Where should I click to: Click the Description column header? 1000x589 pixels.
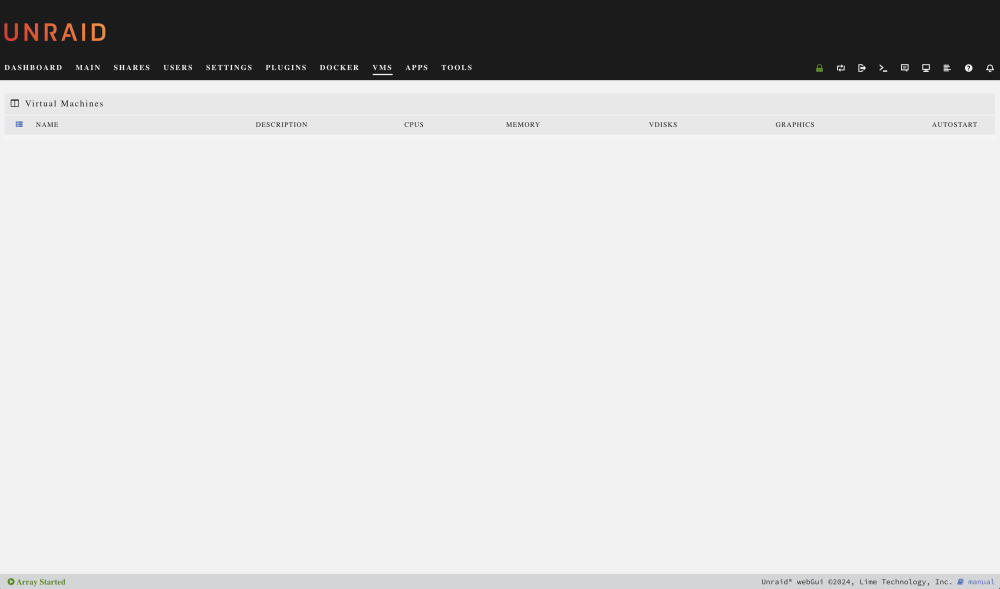tap(281, 125)
